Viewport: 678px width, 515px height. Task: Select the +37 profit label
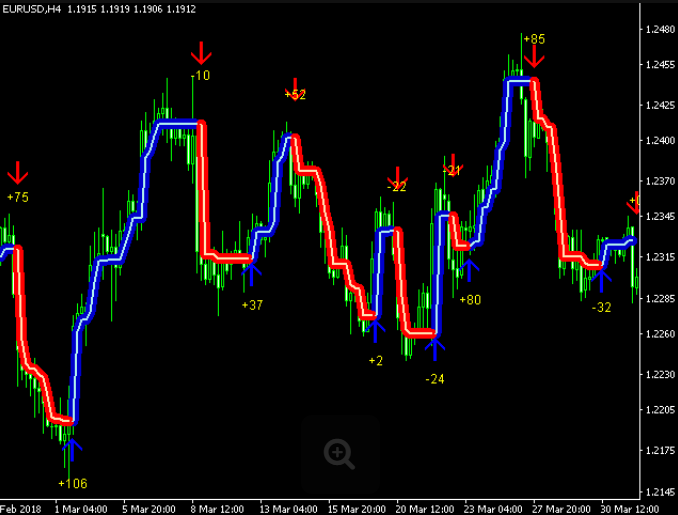(252, 305)
